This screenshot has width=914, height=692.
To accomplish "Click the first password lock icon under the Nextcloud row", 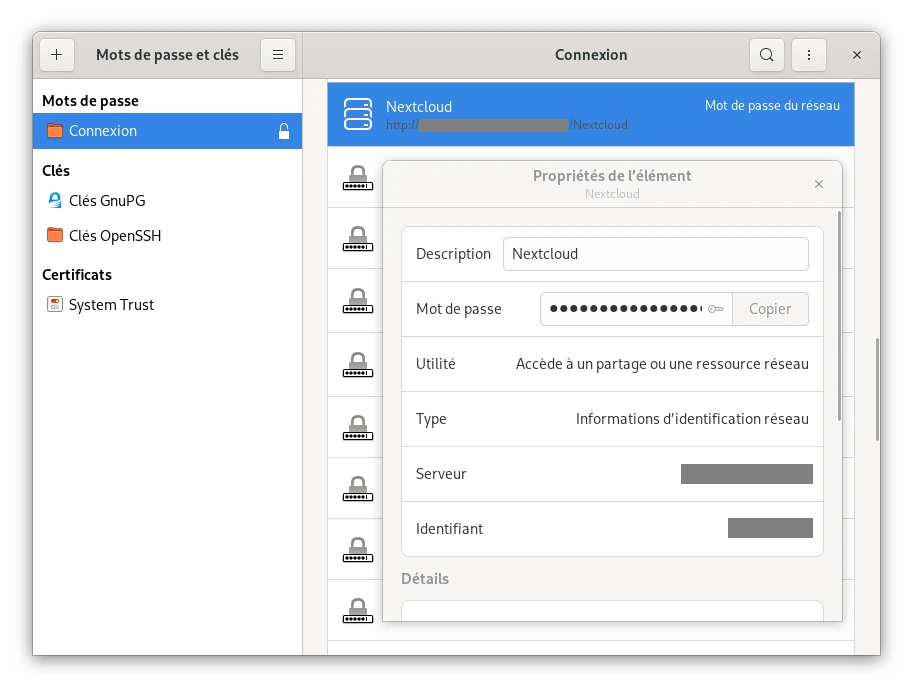I will point(358,178).
